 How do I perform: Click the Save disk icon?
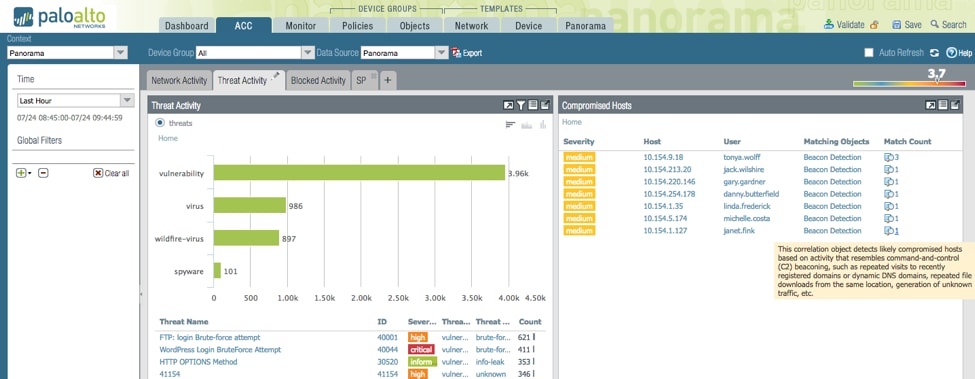tap(897, 25)
